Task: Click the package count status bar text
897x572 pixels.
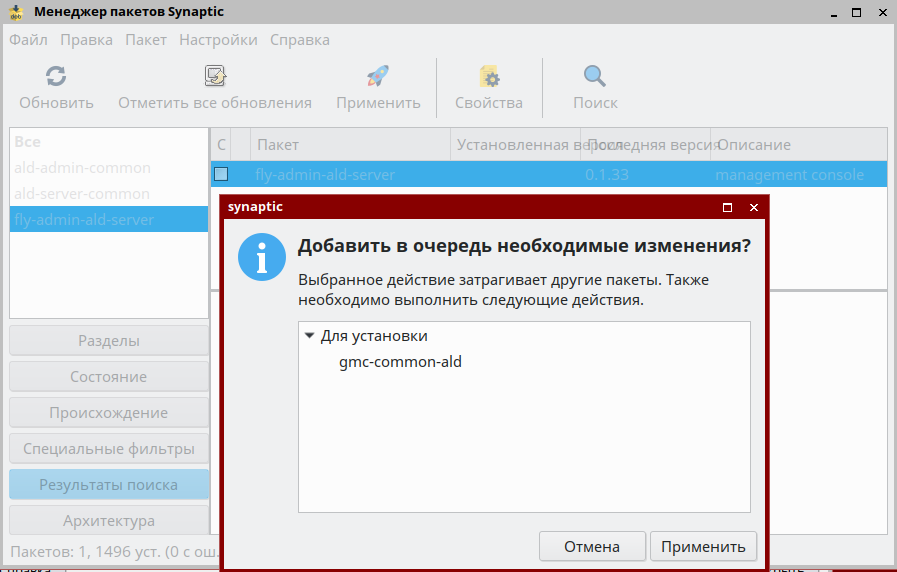Action: coord(114,552)
